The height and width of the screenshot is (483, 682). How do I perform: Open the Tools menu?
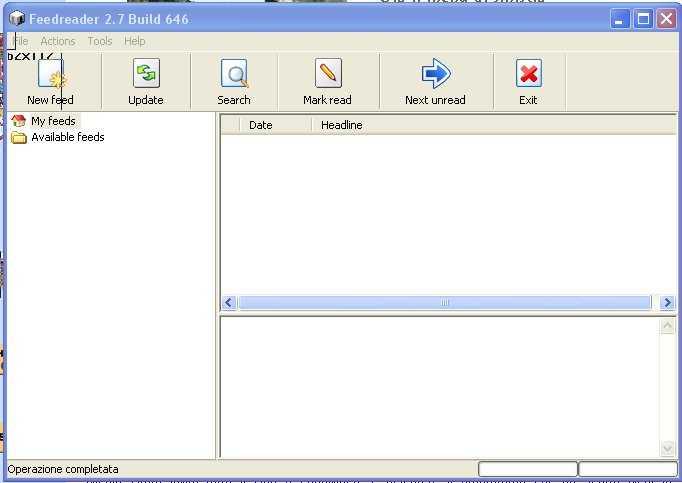(100, 41)
